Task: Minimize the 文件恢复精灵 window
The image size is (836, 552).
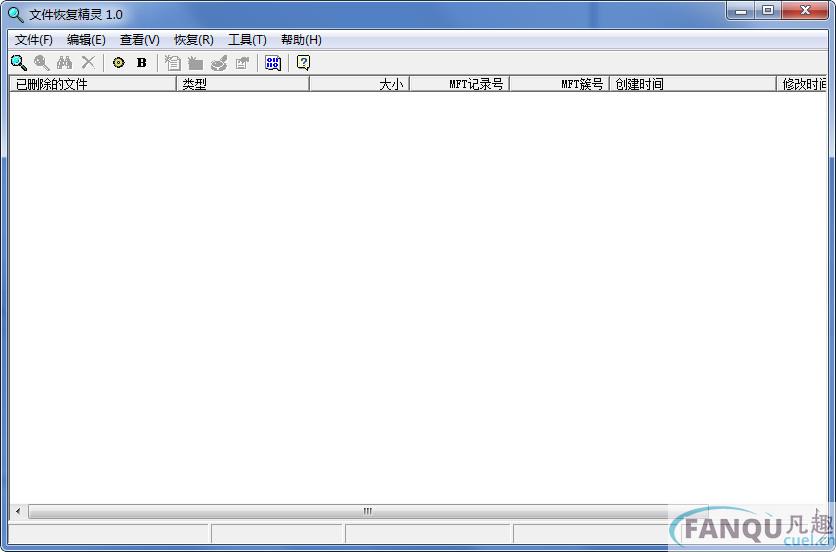Action: tap(741, 11)
